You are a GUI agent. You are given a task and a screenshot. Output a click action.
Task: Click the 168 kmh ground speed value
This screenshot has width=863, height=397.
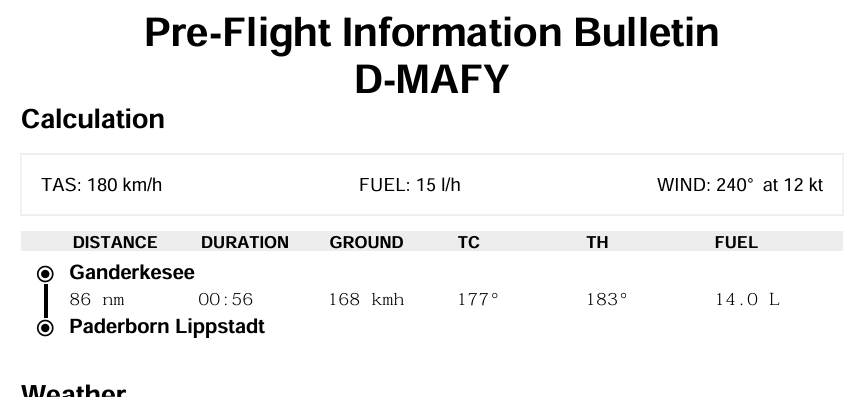[x=367, y=300]
